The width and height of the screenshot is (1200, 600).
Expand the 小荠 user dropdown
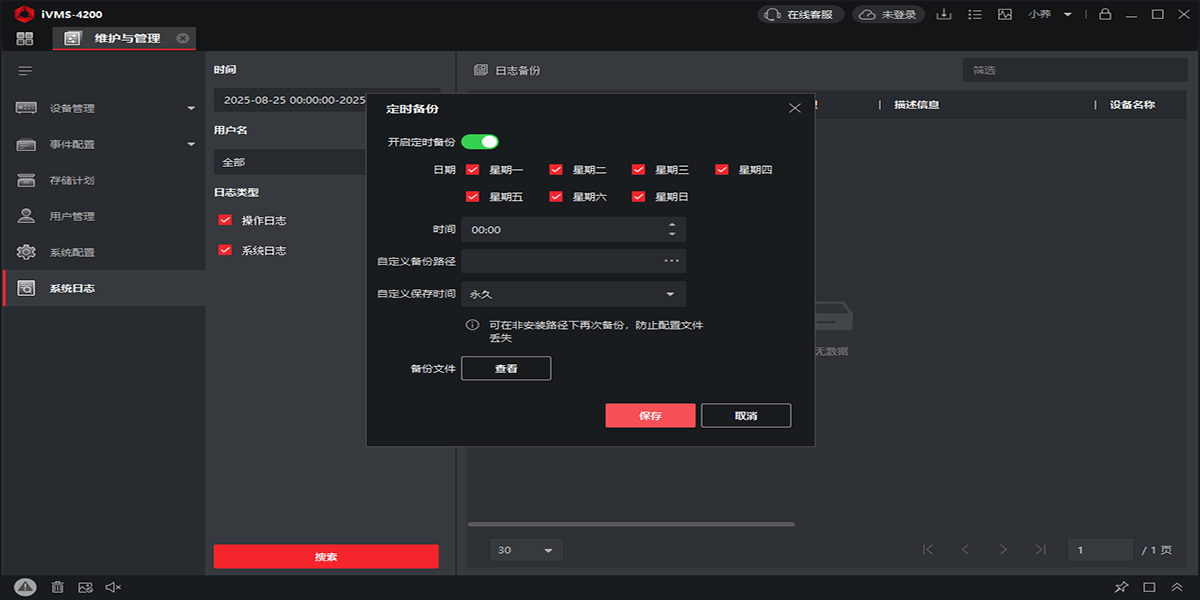pos(1050,15)
